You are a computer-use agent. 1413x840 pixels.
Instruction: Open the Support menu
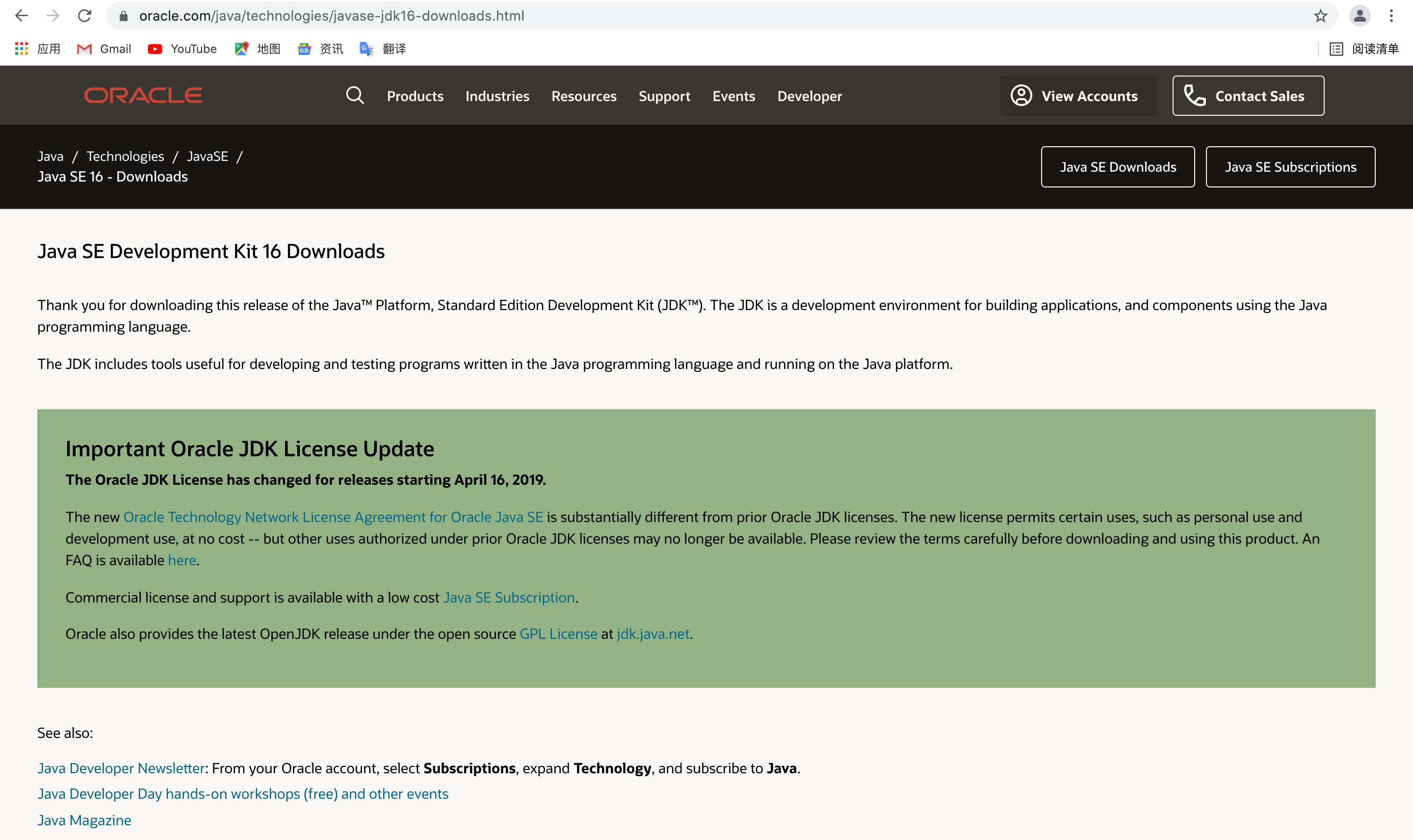pyautogui.click(x=664, y=96)
